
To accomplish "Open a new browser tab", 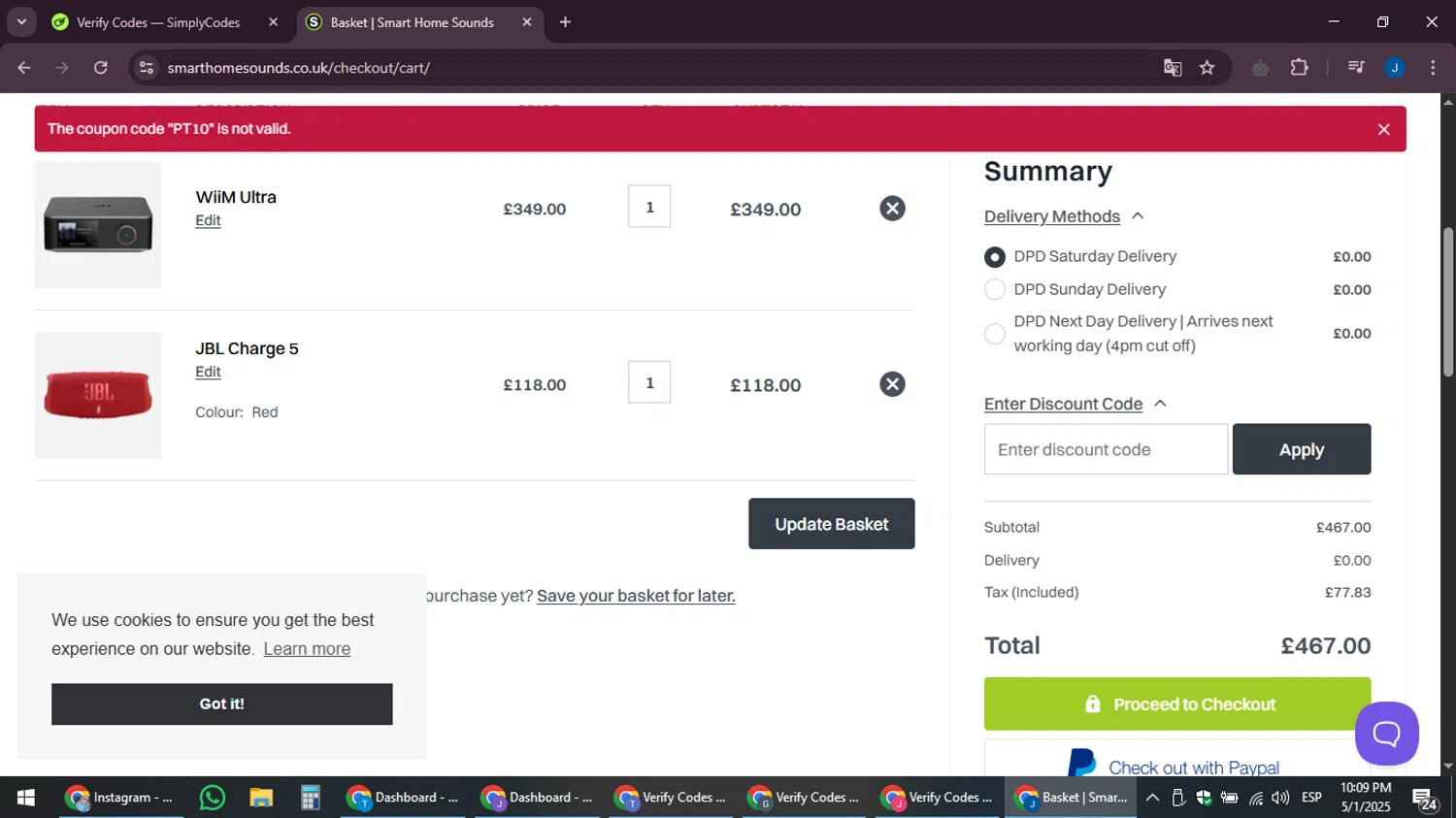I will [x=565, y=22].
